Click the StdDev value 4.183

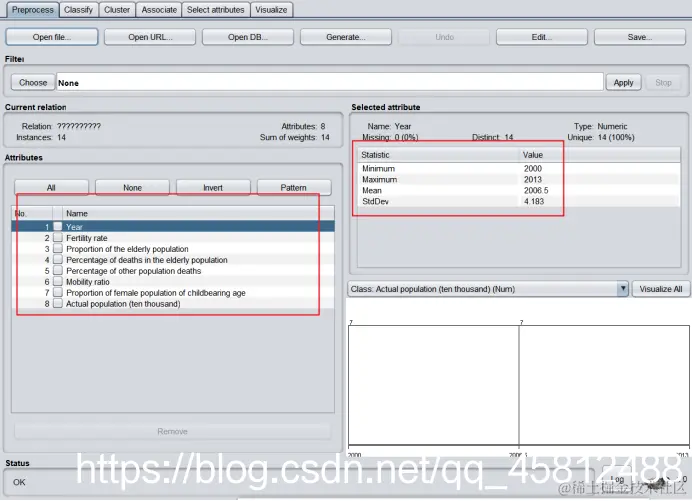click(534, 202)
